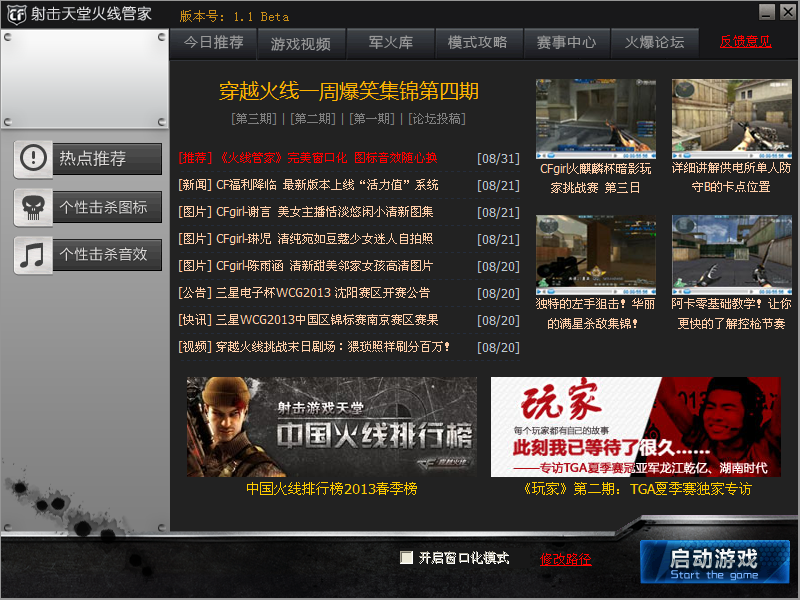Screen dimensions: 800x600
Task: Click the 中国火线排行榜 banner image
Action: point(332,427)
